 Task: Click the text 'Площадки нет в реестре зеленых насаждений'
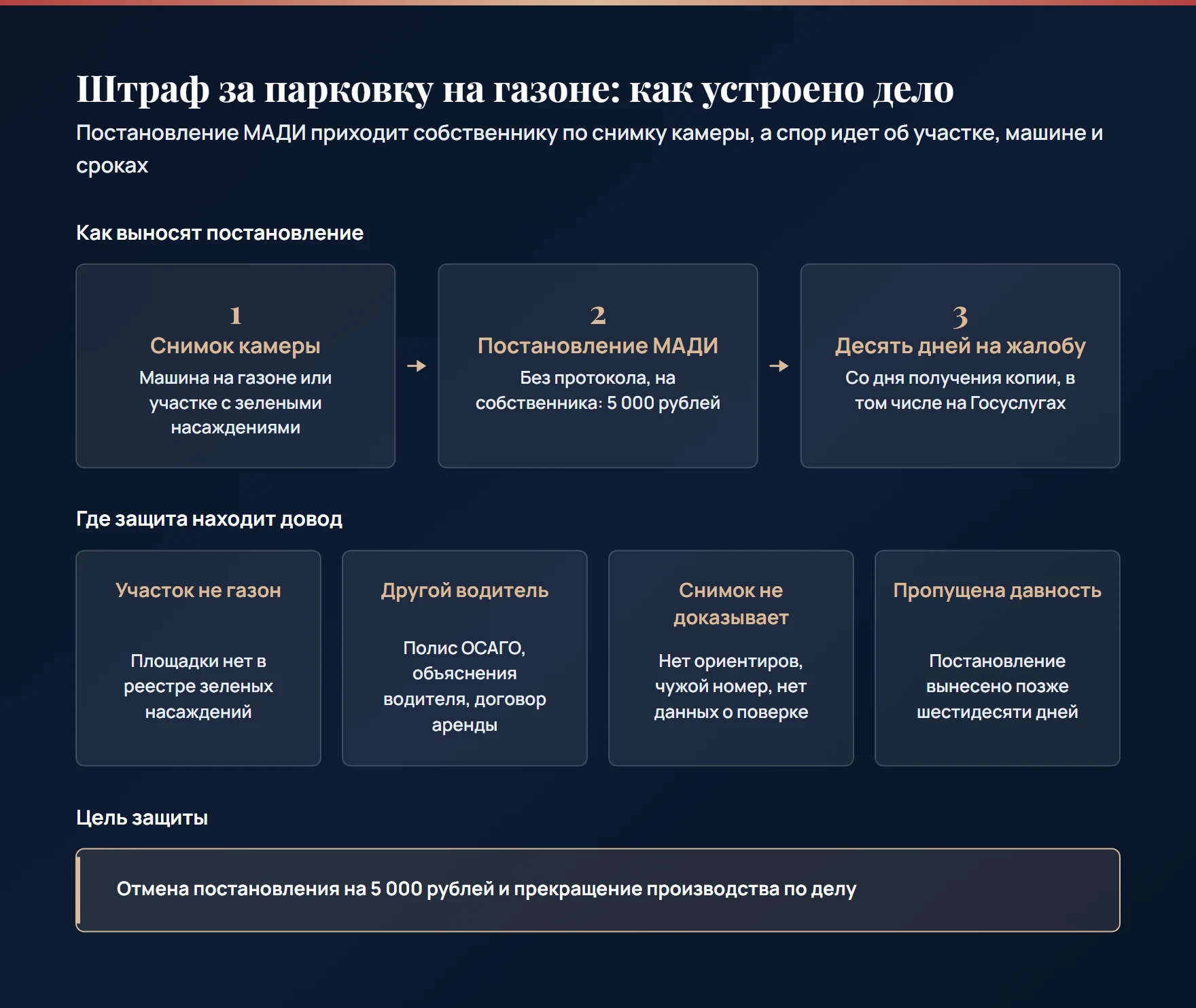(198, 686)
